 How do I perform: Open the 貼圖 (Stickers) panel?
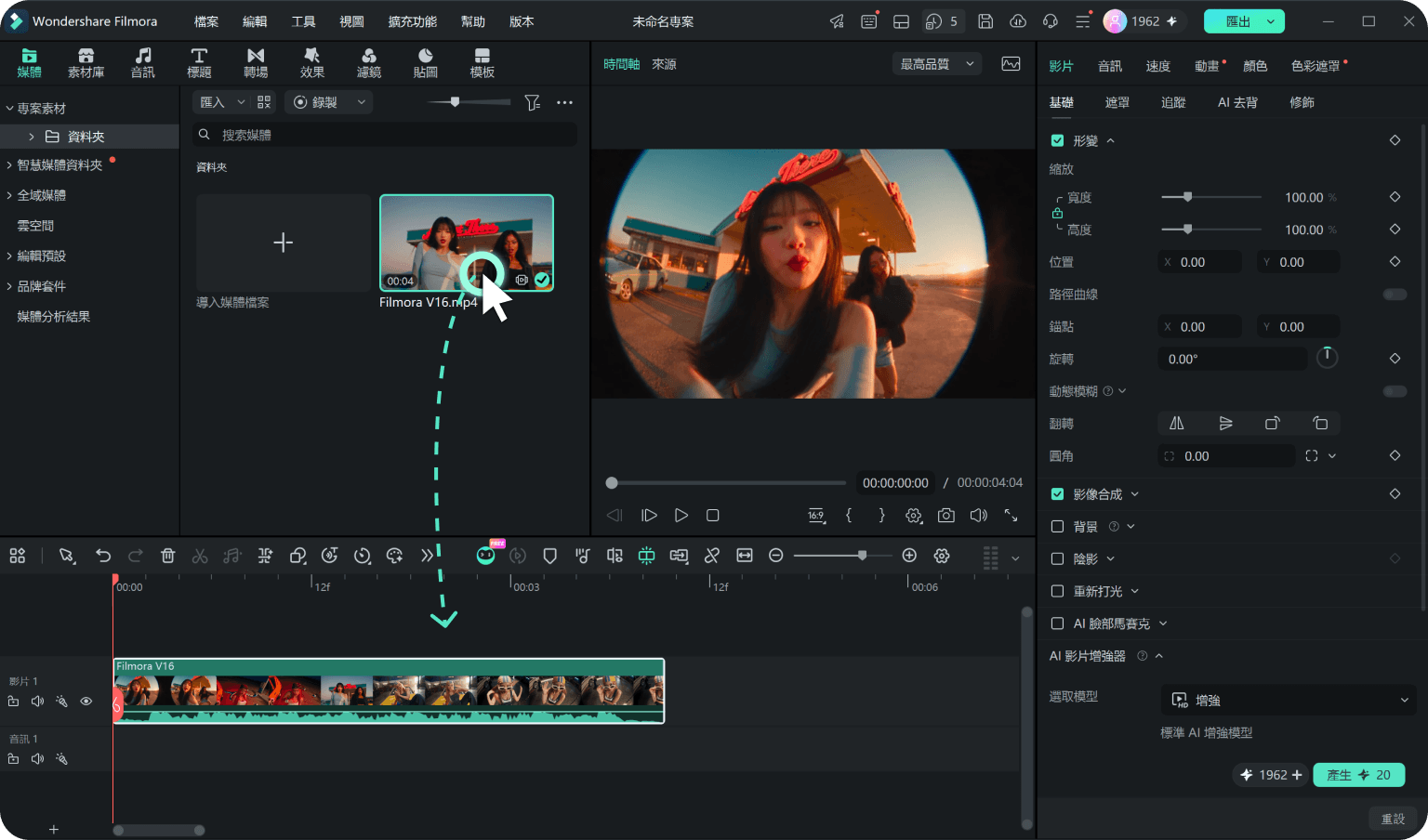[426, 63]
